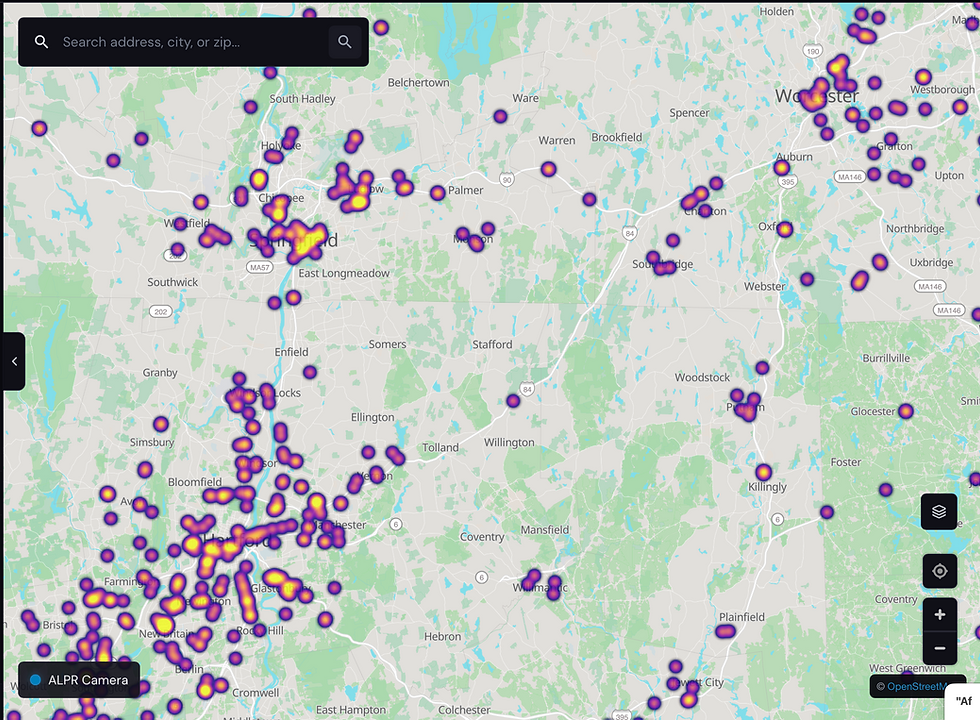The width and height of the screenshot is (980, 720).
Task: Click the Stafford town label
Action: click(x=492, y=344)
